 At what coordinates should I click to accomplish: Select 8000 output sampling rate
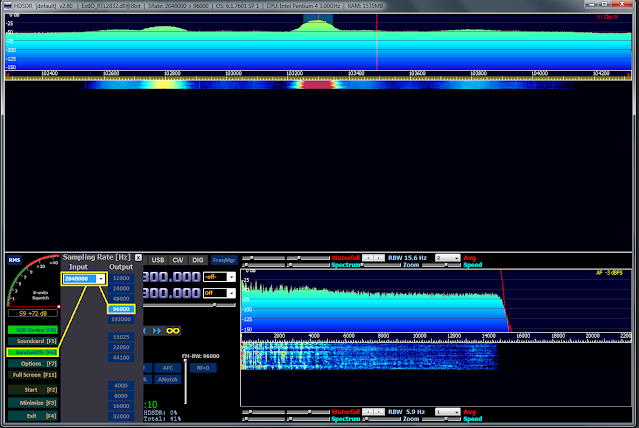121,396
